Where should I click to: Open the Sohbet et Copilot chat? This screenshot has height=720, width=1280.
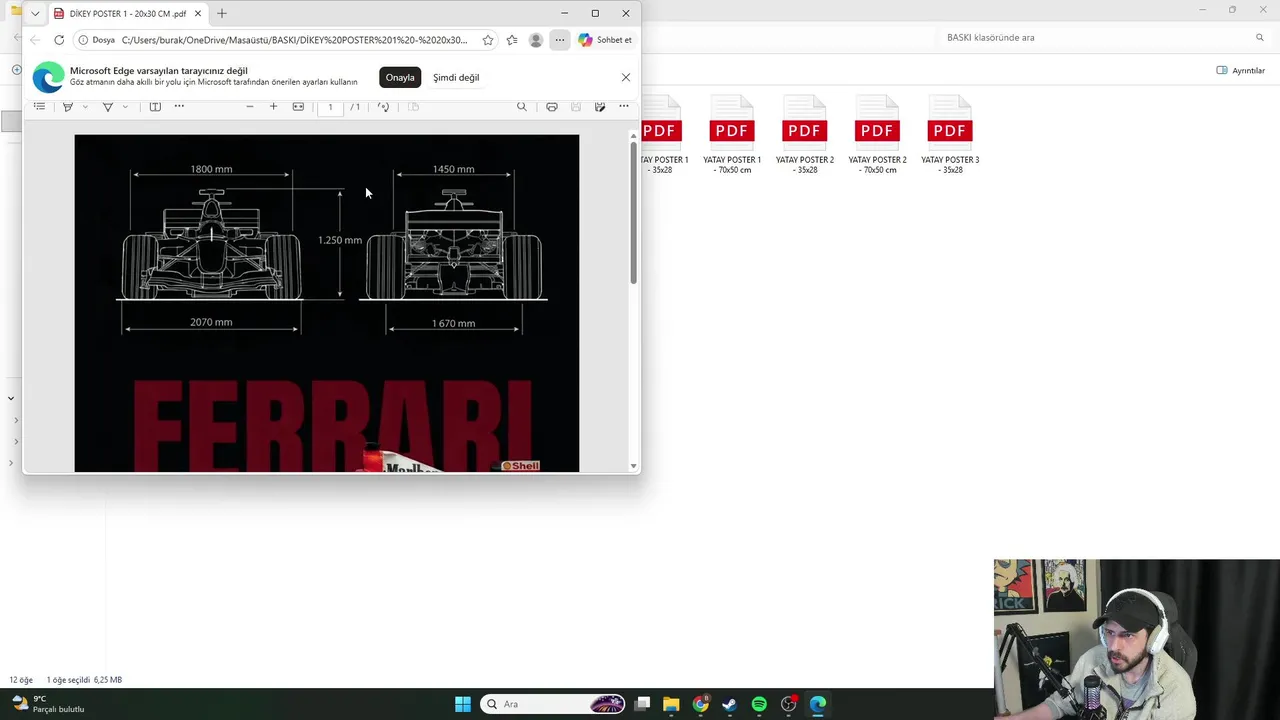[605, 40]
